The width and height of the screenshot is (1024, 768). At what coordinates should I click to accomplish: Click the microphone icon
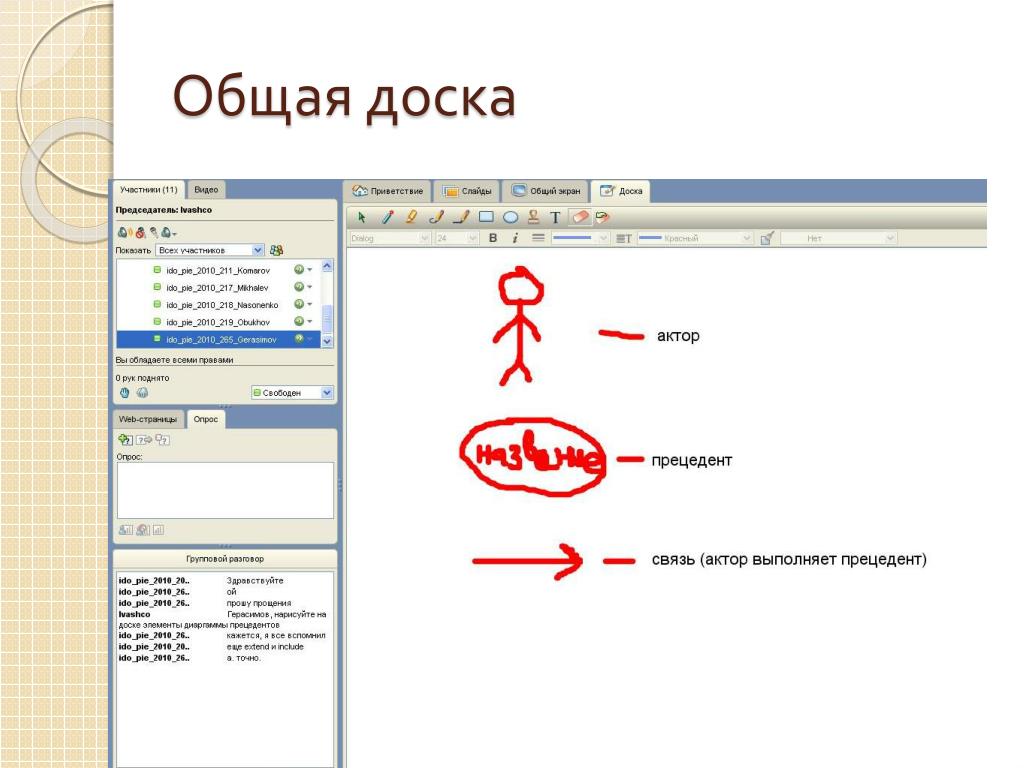coord(154,232)
